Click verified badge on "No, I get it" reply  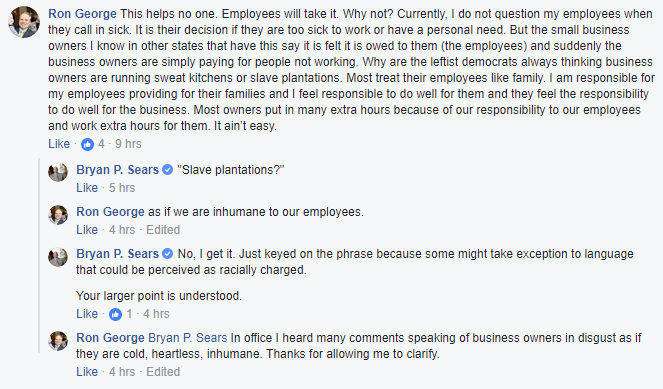(x=168, y=254)
